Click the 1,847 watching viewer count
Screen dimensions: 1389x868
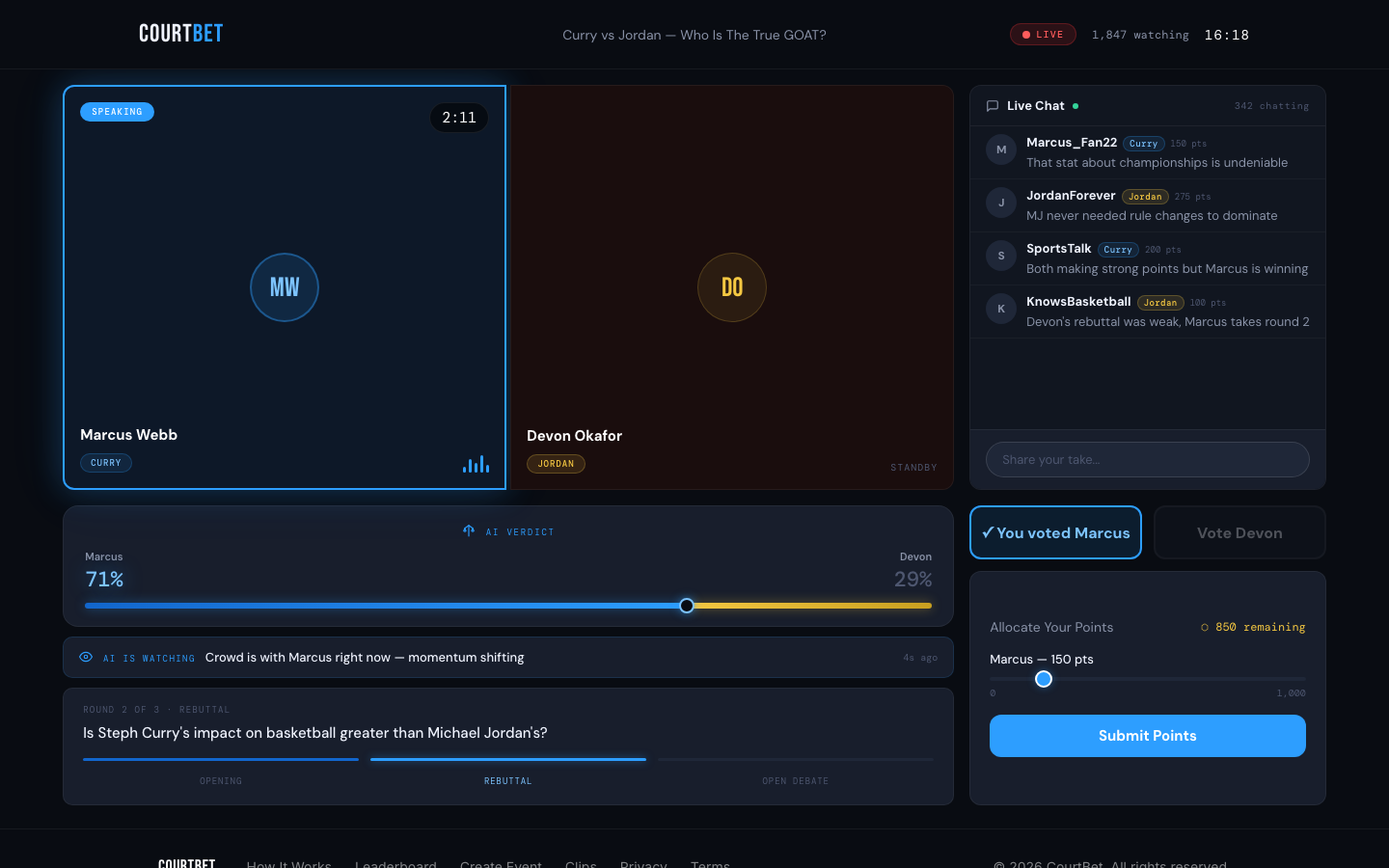click(1140, 35)
